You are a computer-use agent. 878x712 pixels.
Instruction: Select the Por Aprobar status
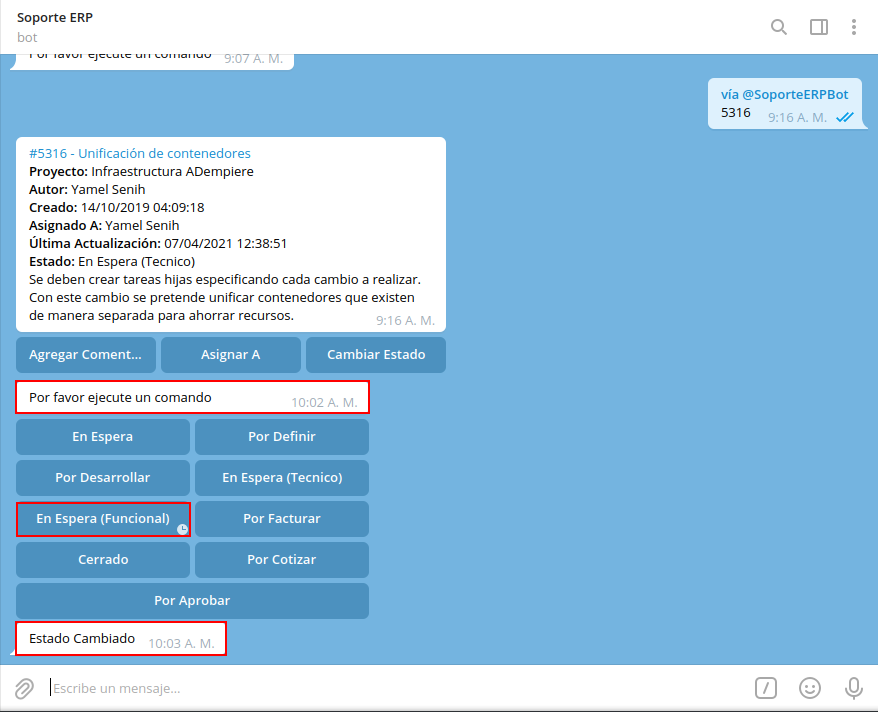coord(192,601)
